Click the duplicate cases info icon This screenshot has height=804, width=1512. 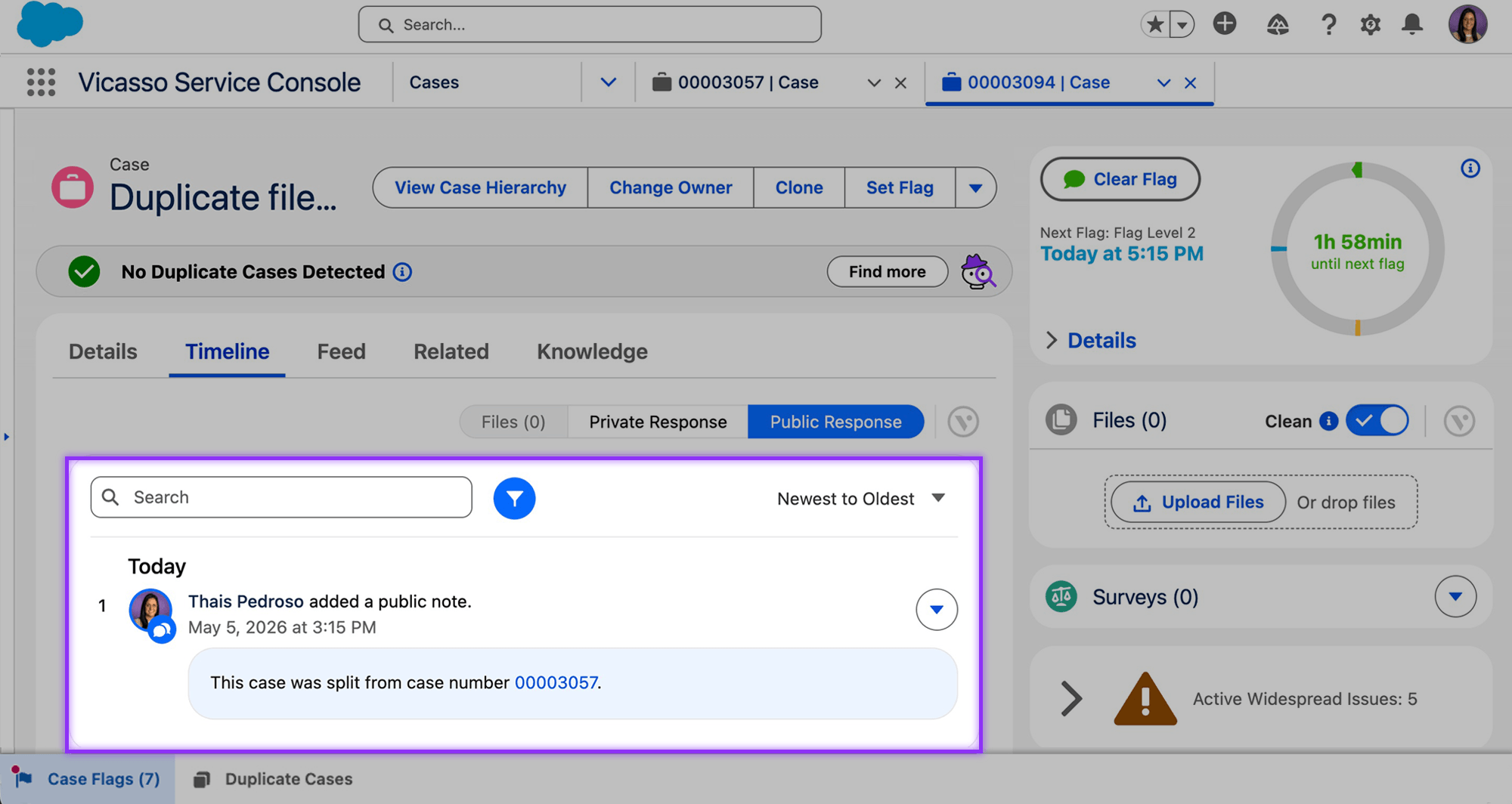click(x=402, y=272)
